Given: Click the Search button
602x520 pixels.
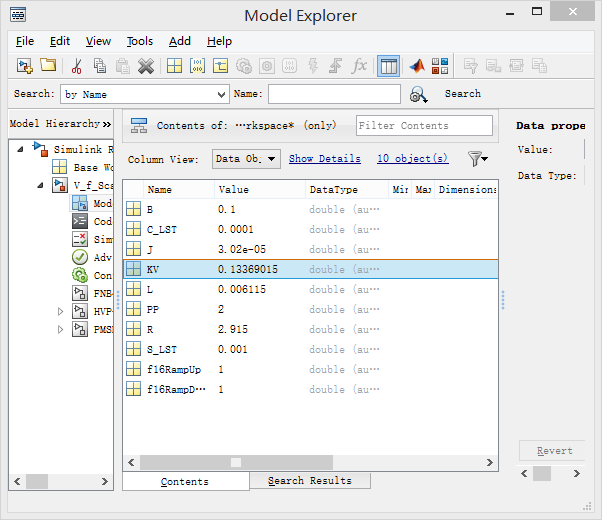Looking at the screenshot, I should click(x=463, y=94).
